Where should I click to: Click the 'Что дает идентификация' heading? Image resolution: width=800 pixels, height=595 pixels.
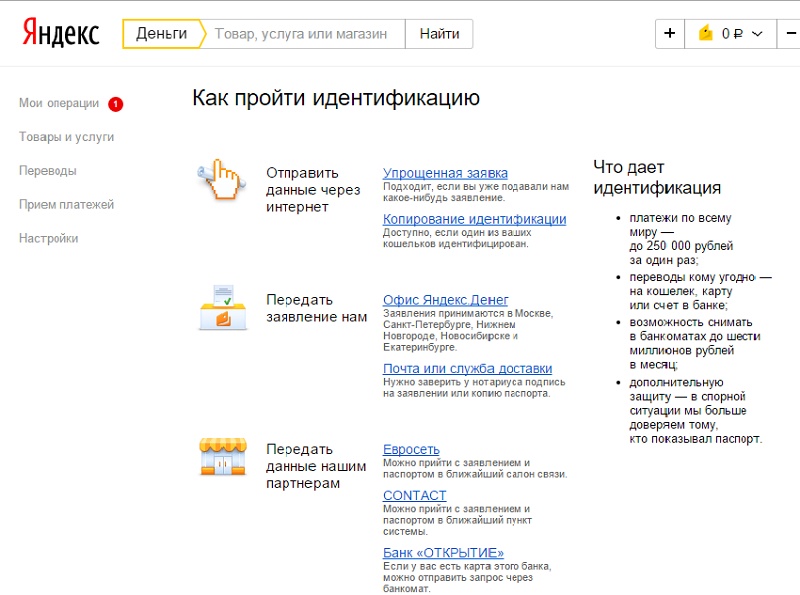(657, 178)
